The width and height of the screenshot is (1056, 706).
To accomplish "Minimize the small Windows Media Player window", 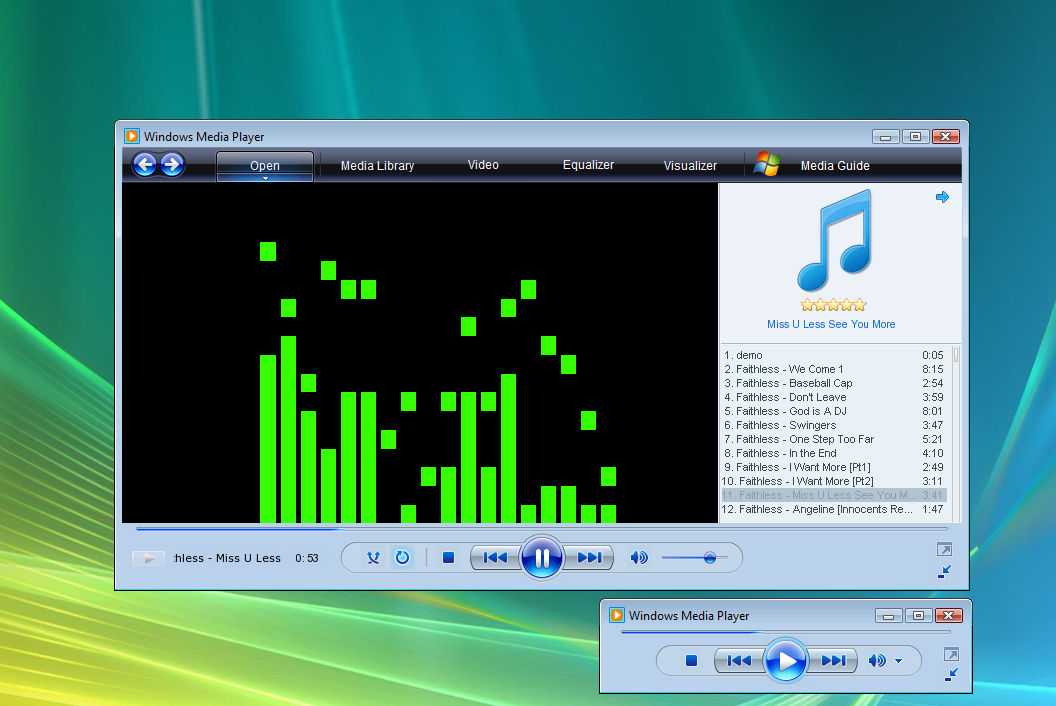I will pyautogui.click(x=888, y=616).
